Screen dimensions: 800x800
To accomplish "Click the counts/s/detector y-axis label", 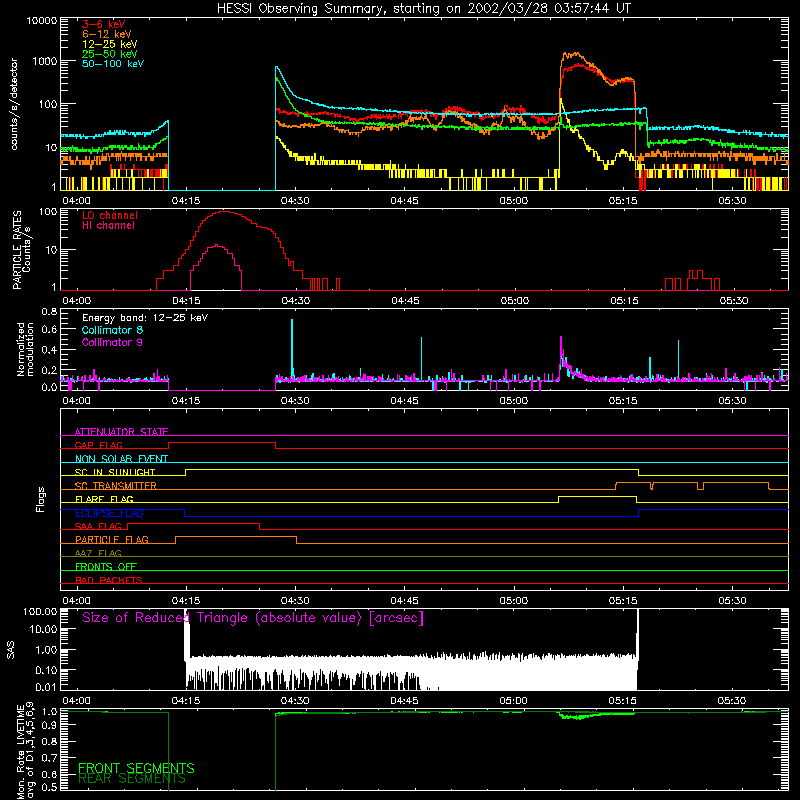I will [x=14, y=104].
